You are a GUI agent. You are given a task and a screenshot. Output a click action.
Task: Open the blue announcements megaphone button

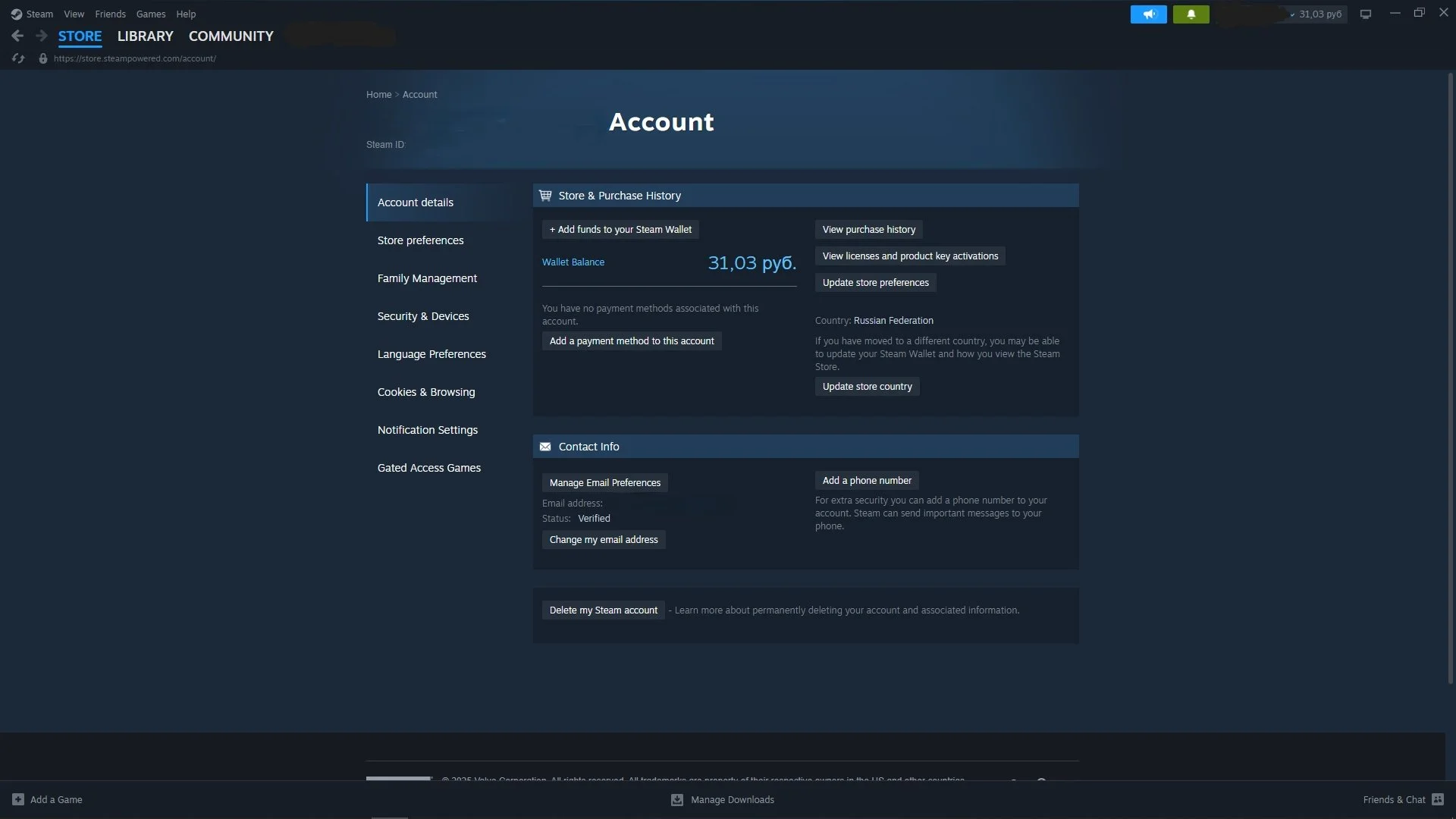(1149, 14)
